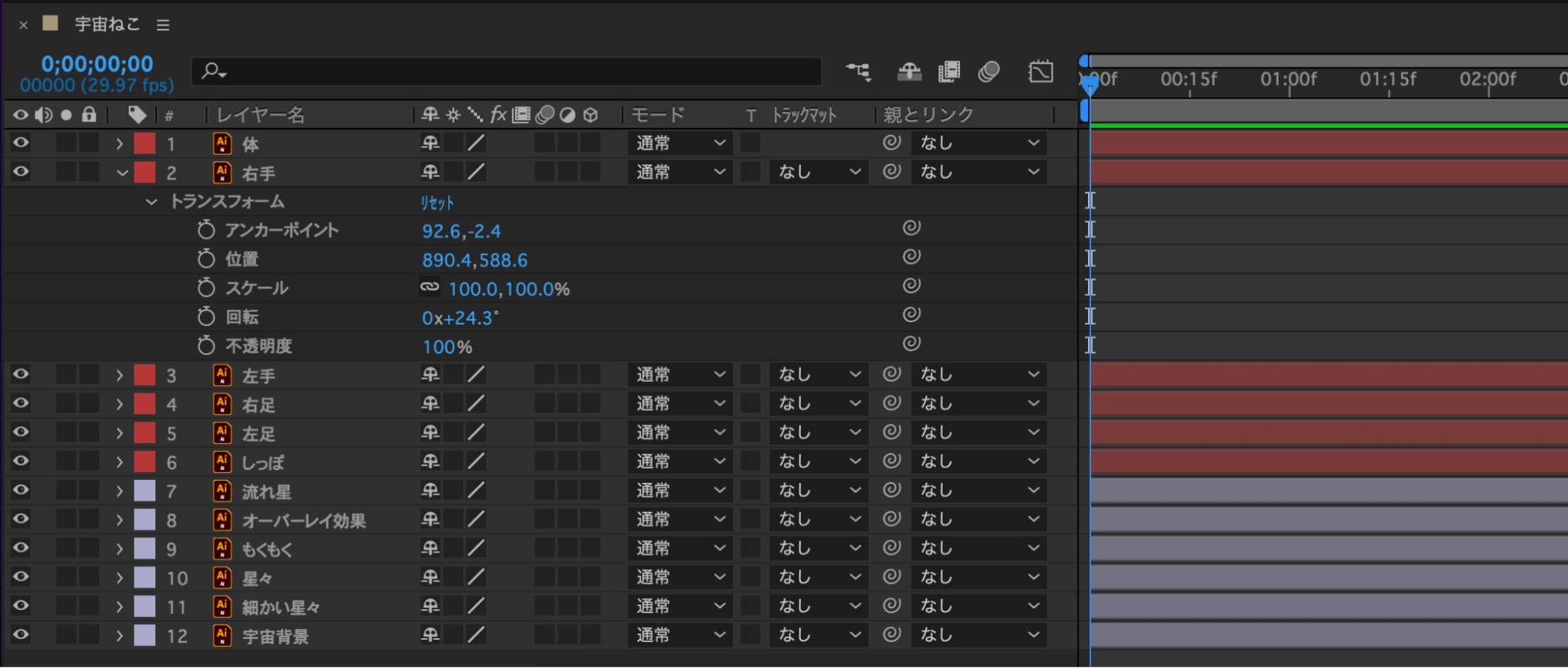
Task: Click the position value 890.4,588.6
Action: pyautogui.click(x=475, y=260)
